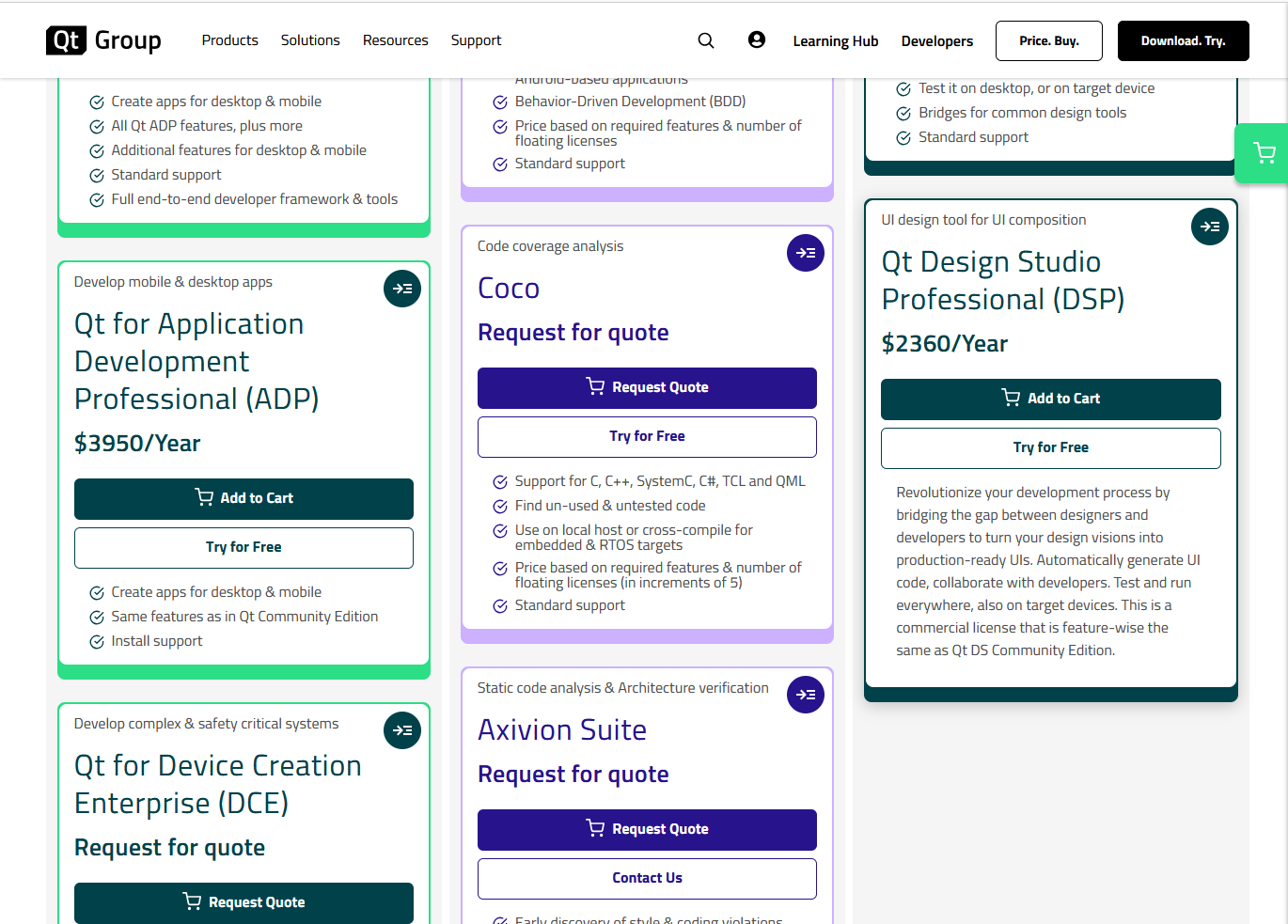Viewport: 1288px width, 924px height.
Task: Expand details arrow on Qt ADP card
Action: coord(402,289)
